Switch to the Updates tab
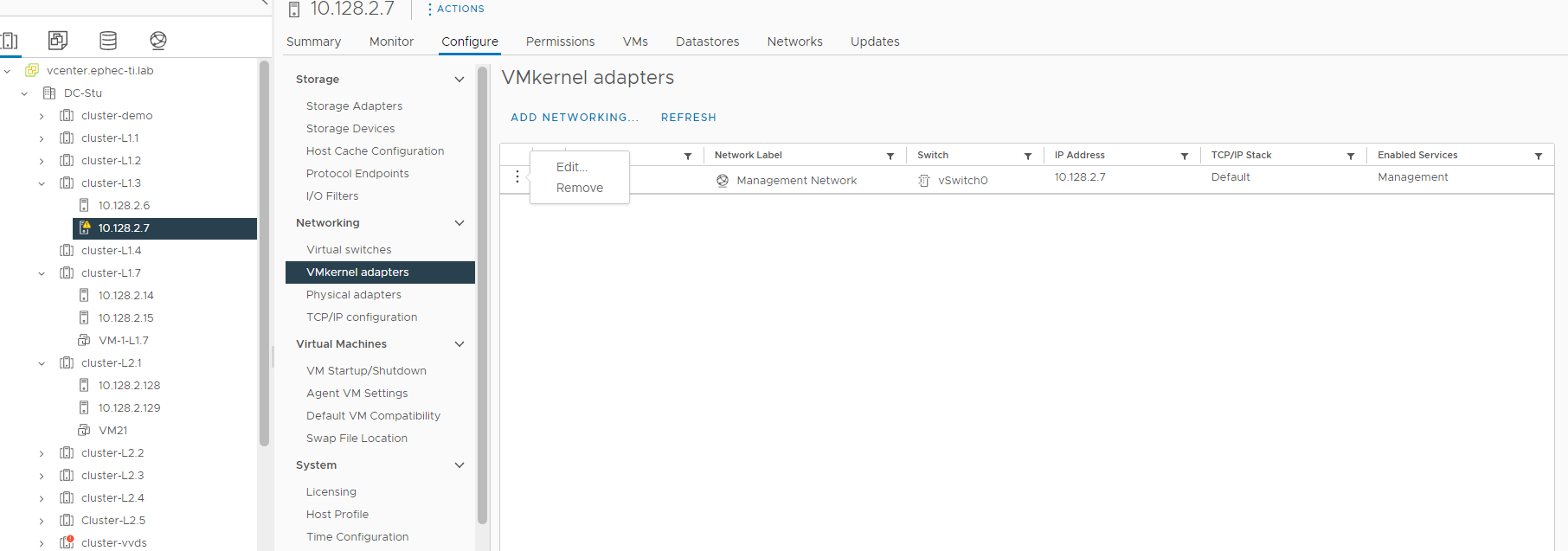The width and height of the screenshot is (1568, 551). coord(875,42)
